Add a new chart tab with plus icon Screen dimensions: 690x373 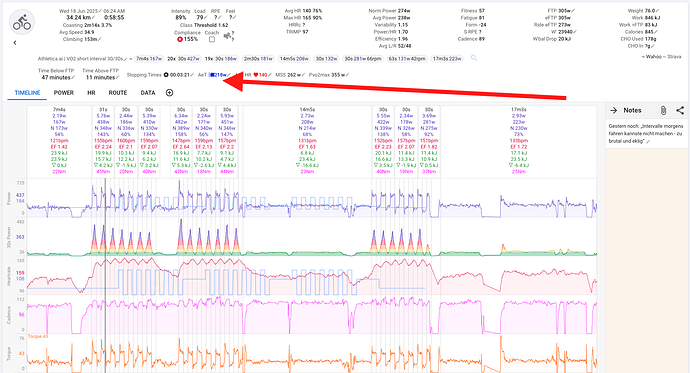click(169, 93)
